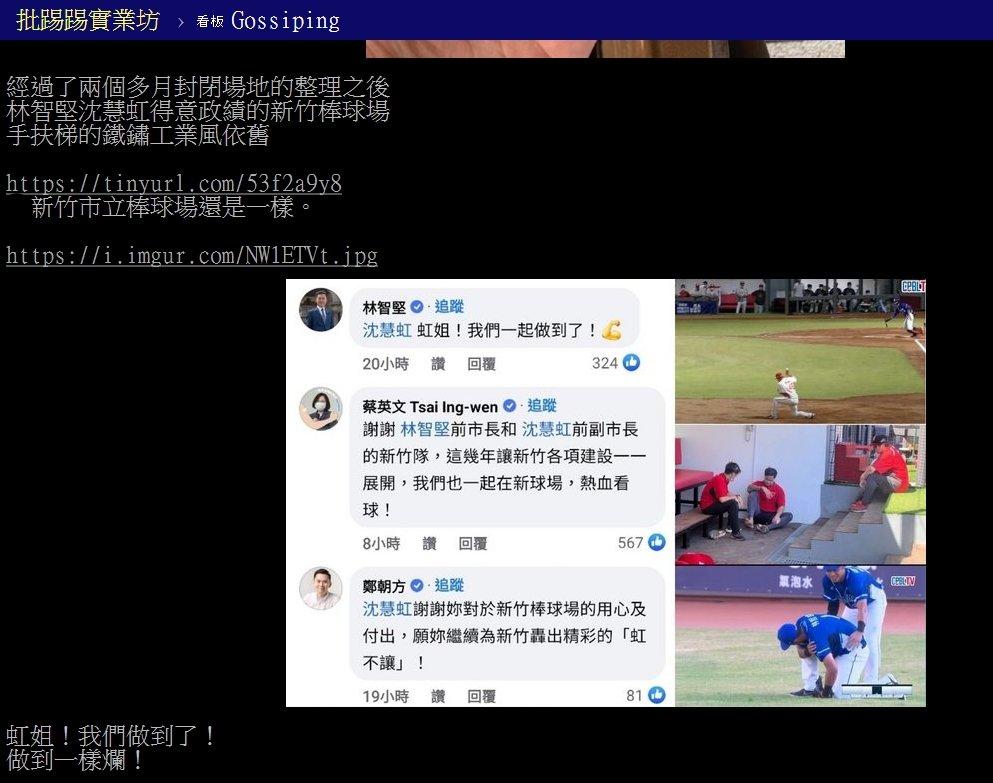Open the tinyurl.com/53f2a9y8 link

174,183
